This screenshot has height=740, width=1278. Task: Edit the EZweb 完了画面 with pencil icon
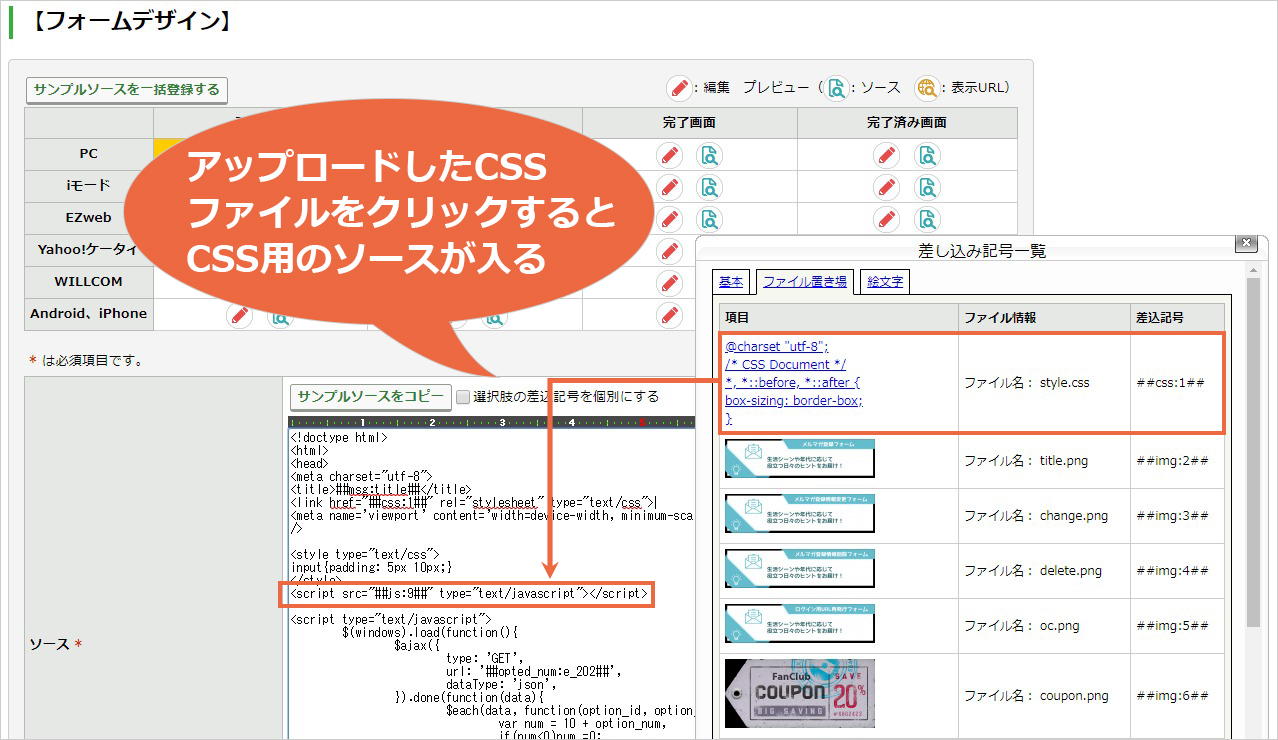point(670,219)
